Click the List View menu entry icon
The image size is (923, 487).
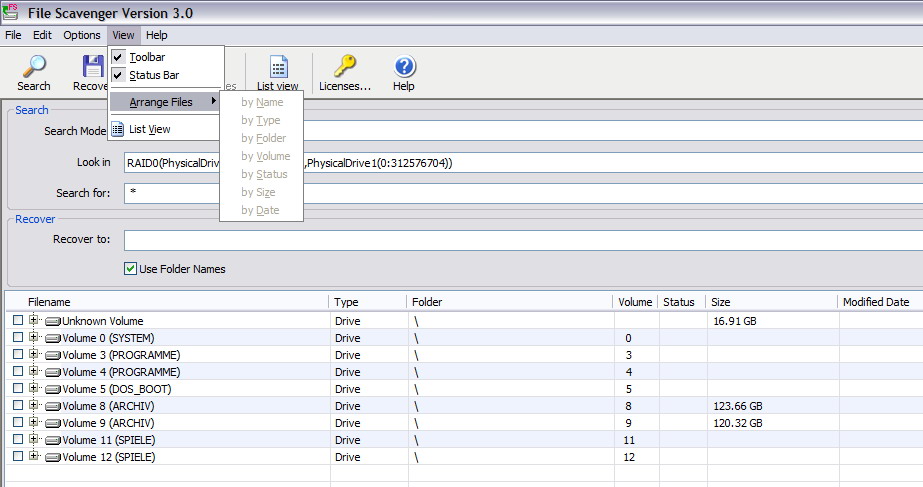[118, 129]
